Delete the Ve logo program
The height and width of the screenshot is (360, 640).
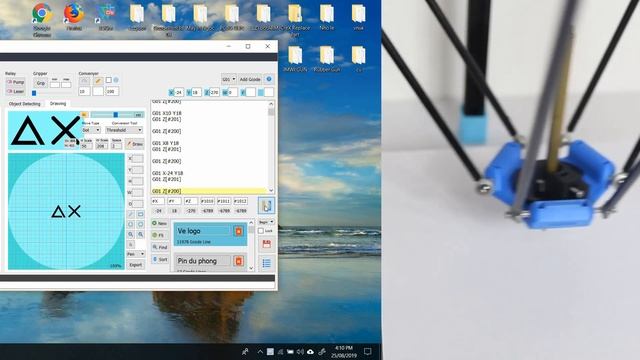(x=239, y=231)
